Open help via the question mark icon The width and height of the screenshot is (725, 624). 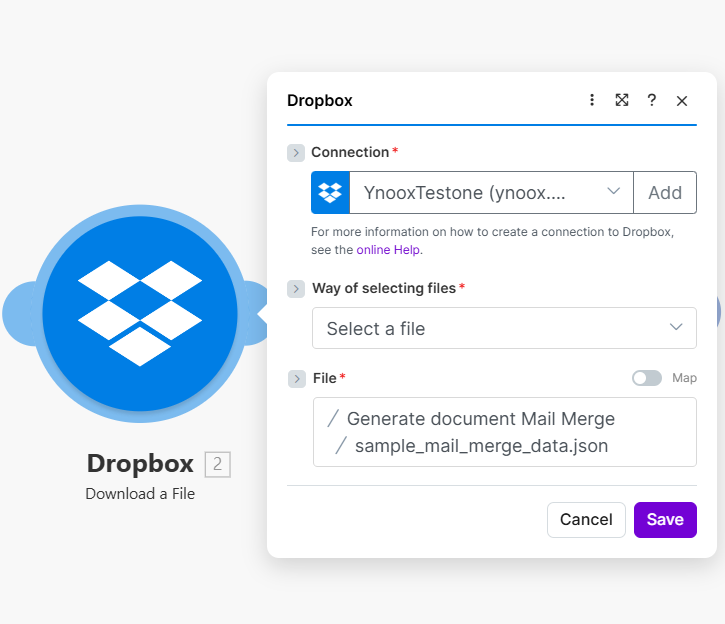pos(652,100)
